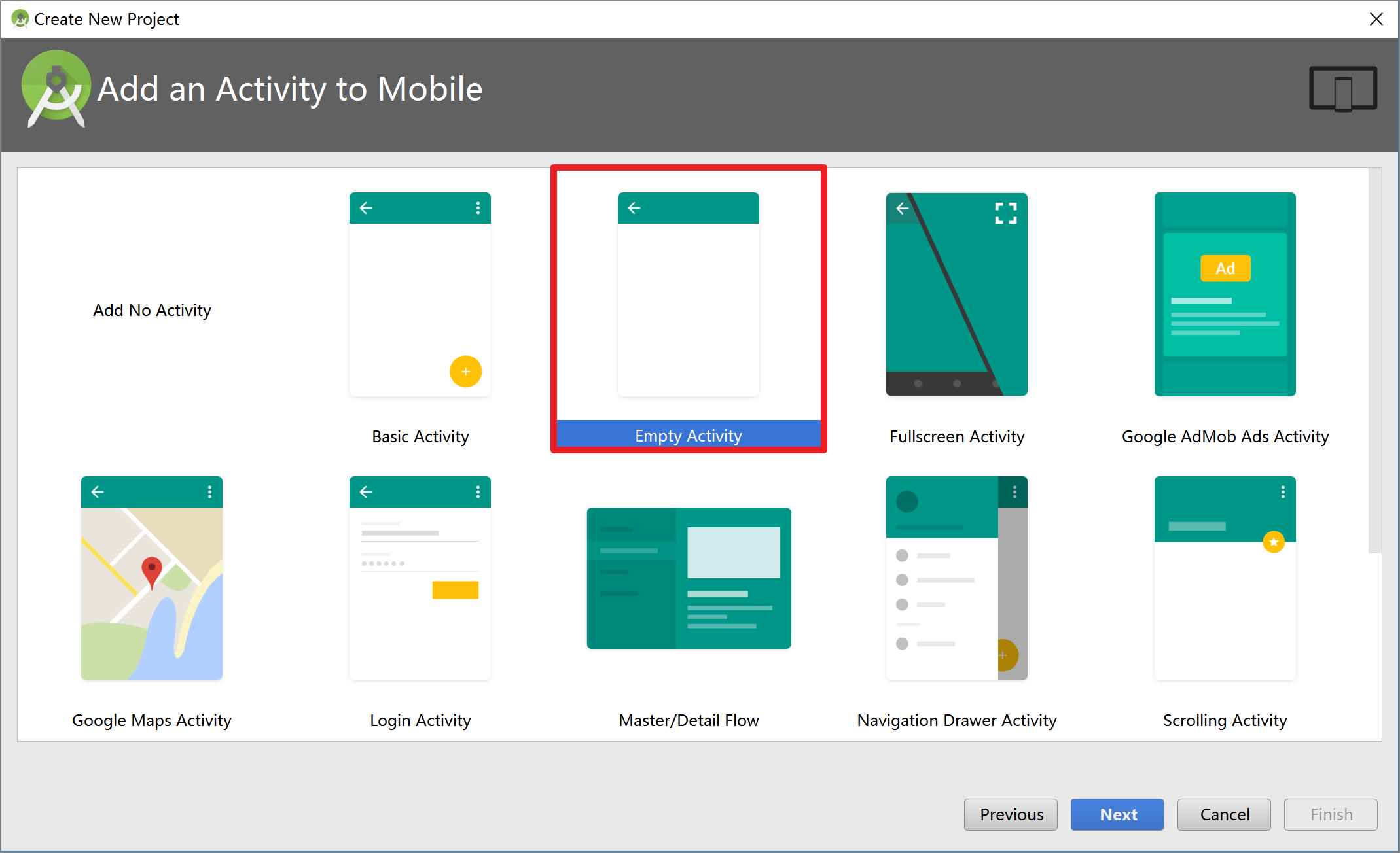1400x853 pixels.
Task: Cancel the new project wizard
Action: pyautogui.click(x=1224, y=814)
